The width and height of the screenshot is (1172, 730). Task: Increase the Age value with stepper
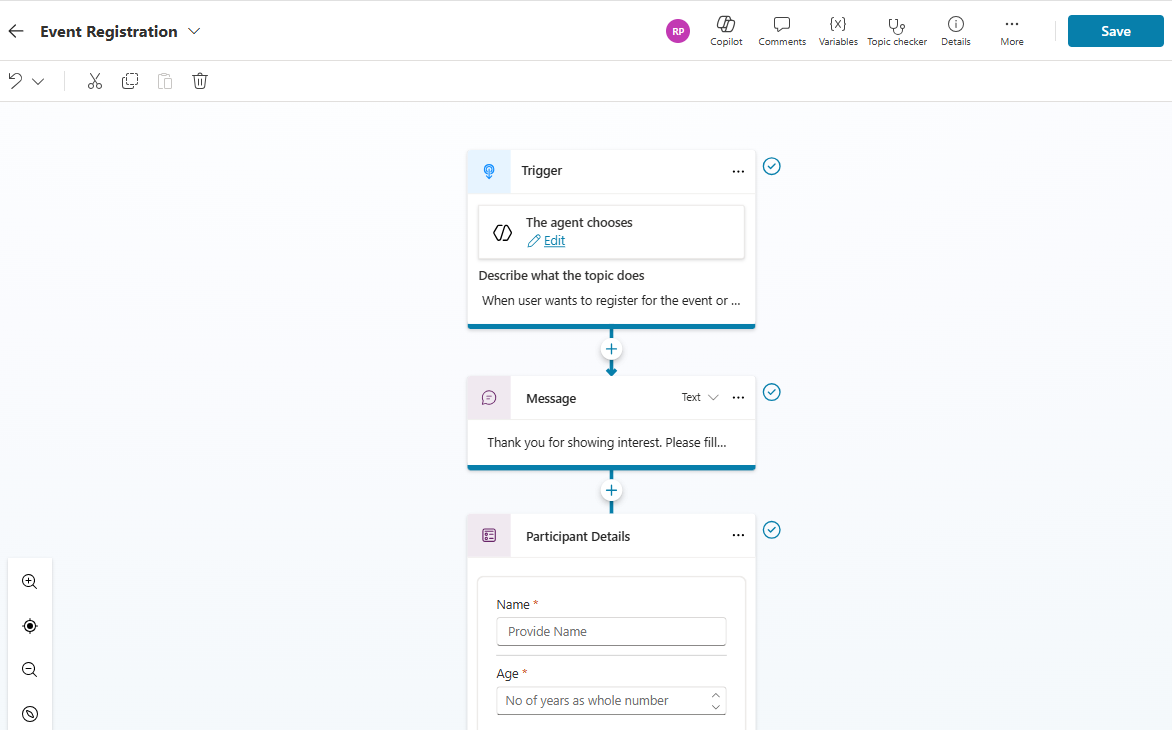716,694
